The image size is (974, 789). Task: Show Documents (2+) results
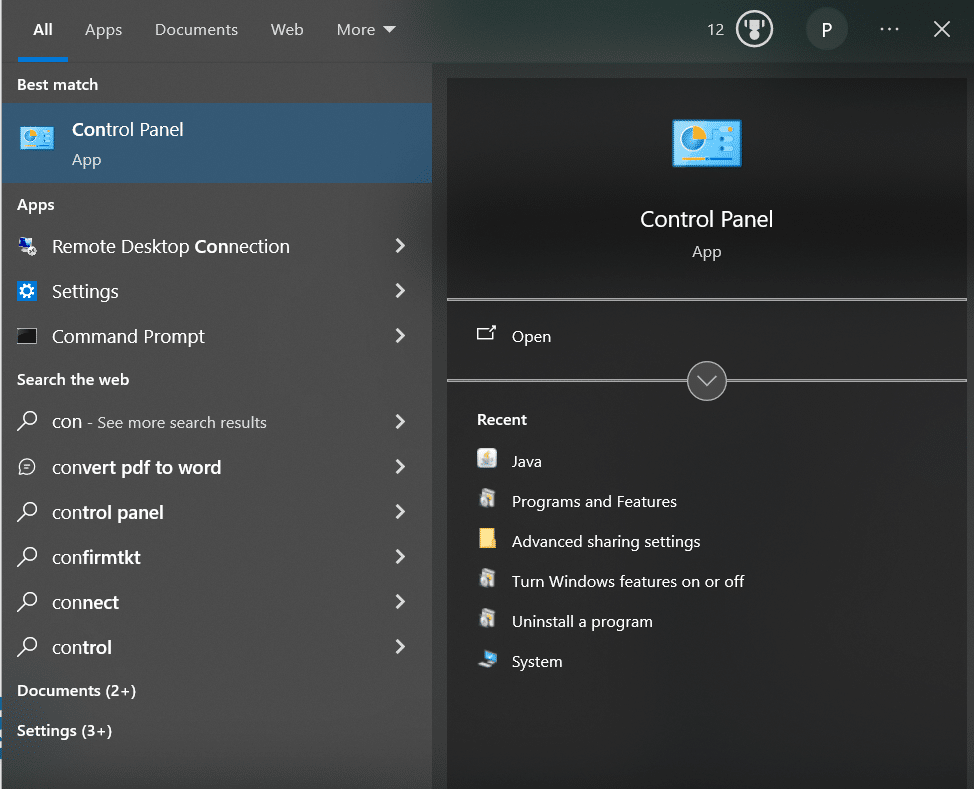click(76, 690)
